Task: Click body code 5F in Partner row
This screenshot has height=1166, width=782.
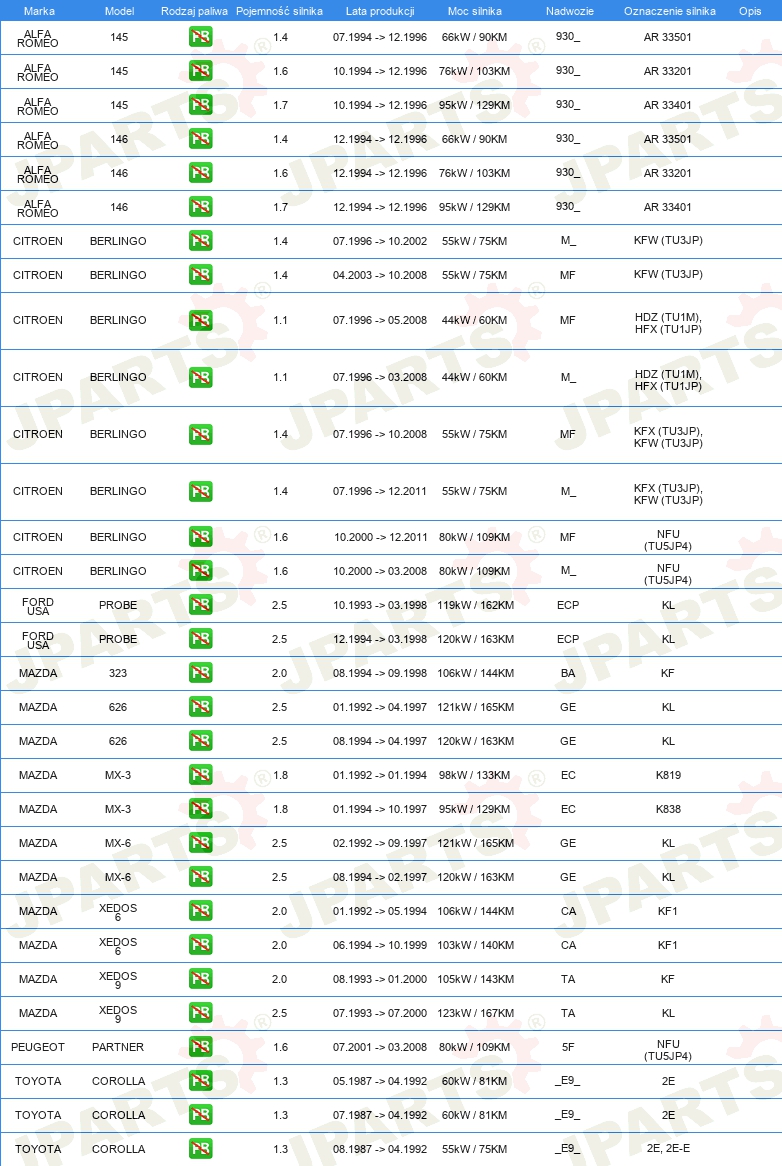Action: 568,1047
